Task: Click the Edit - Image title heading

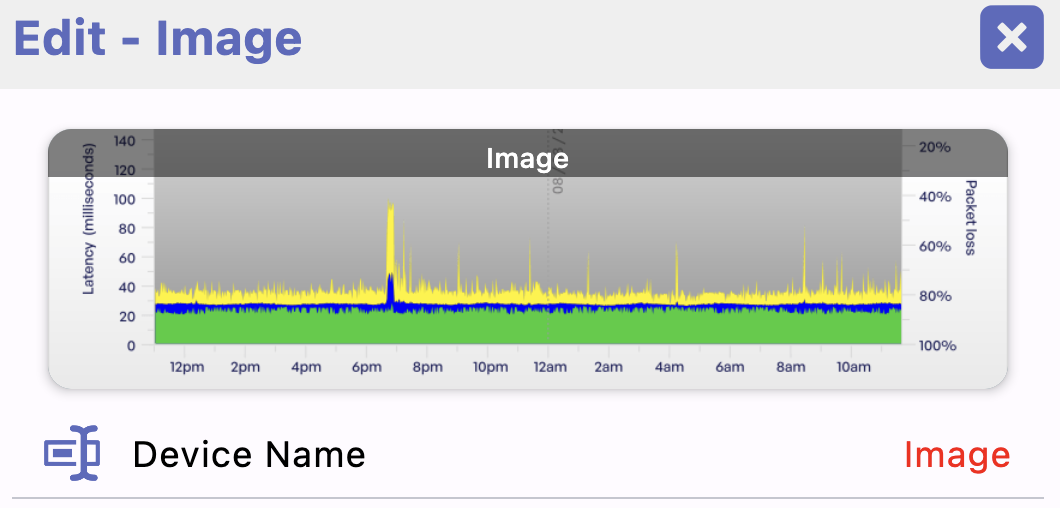Action: click(x=157, y=38)
